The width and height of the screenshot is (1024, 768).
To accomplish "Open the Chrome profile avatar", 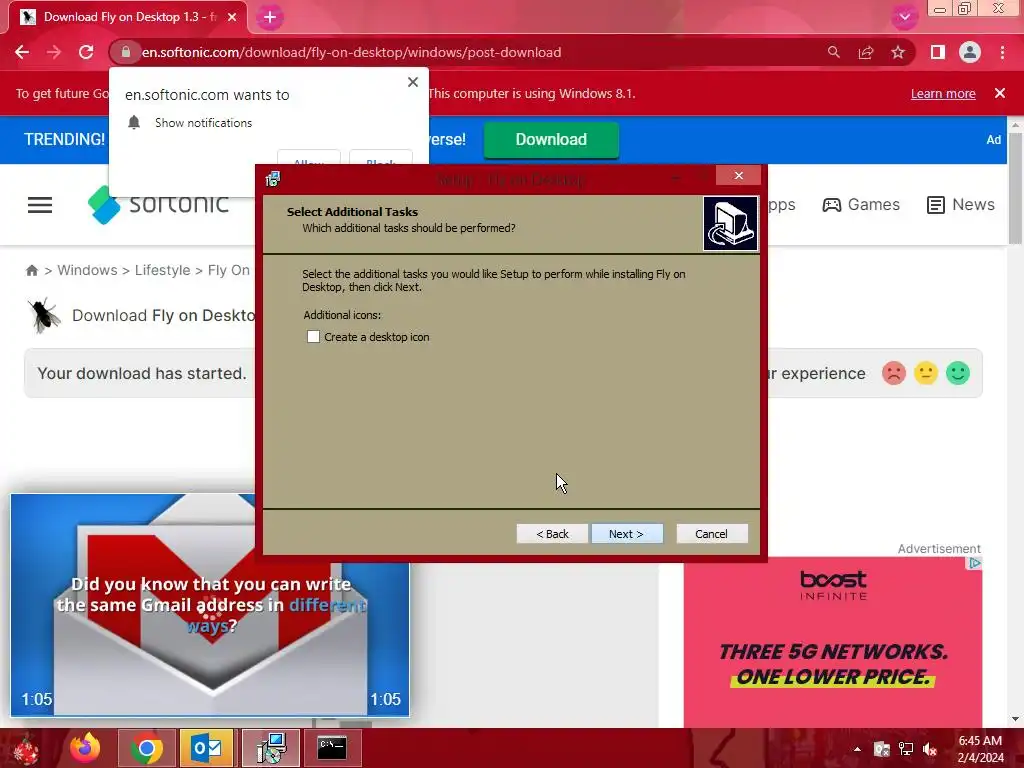I will coord(970,52).
